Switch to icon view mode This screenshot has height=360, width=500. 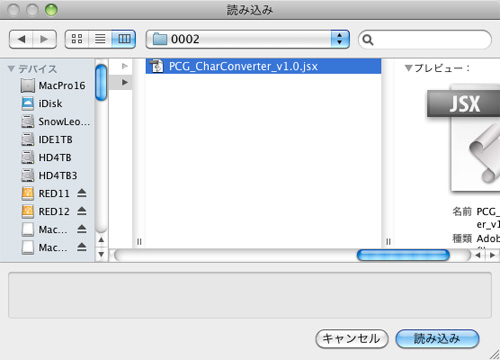pos(77,39)
